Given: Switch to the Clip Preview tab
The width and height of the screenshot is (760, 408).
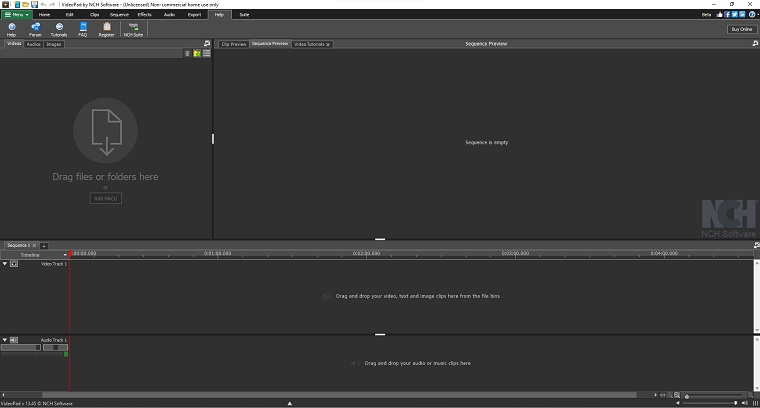Looking at the screenshot, I should click(x=234, y=44).
